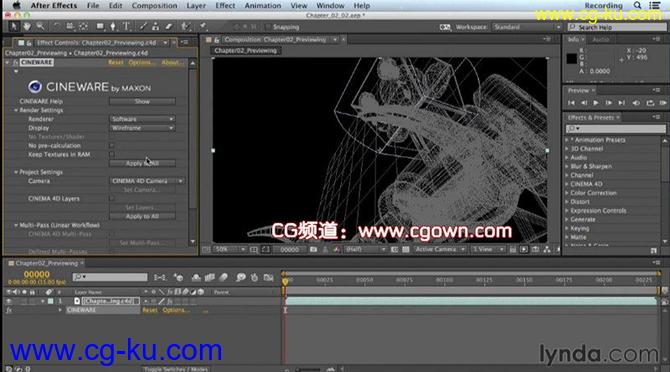Select the Hand tool
Image resolution: width=670 pixels, height=372 pixels.
tap(27, 26)
